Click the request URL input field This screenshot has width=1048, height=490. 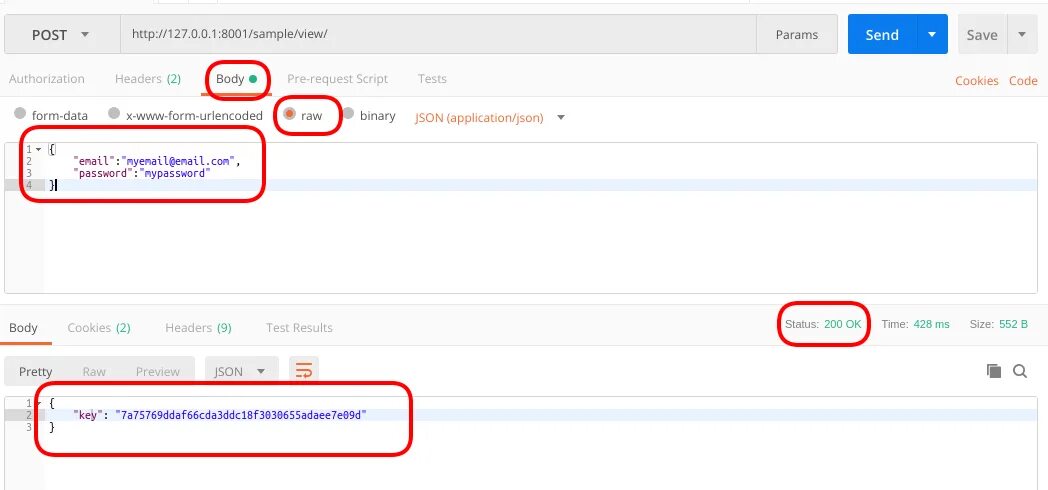tap(438, 34)
